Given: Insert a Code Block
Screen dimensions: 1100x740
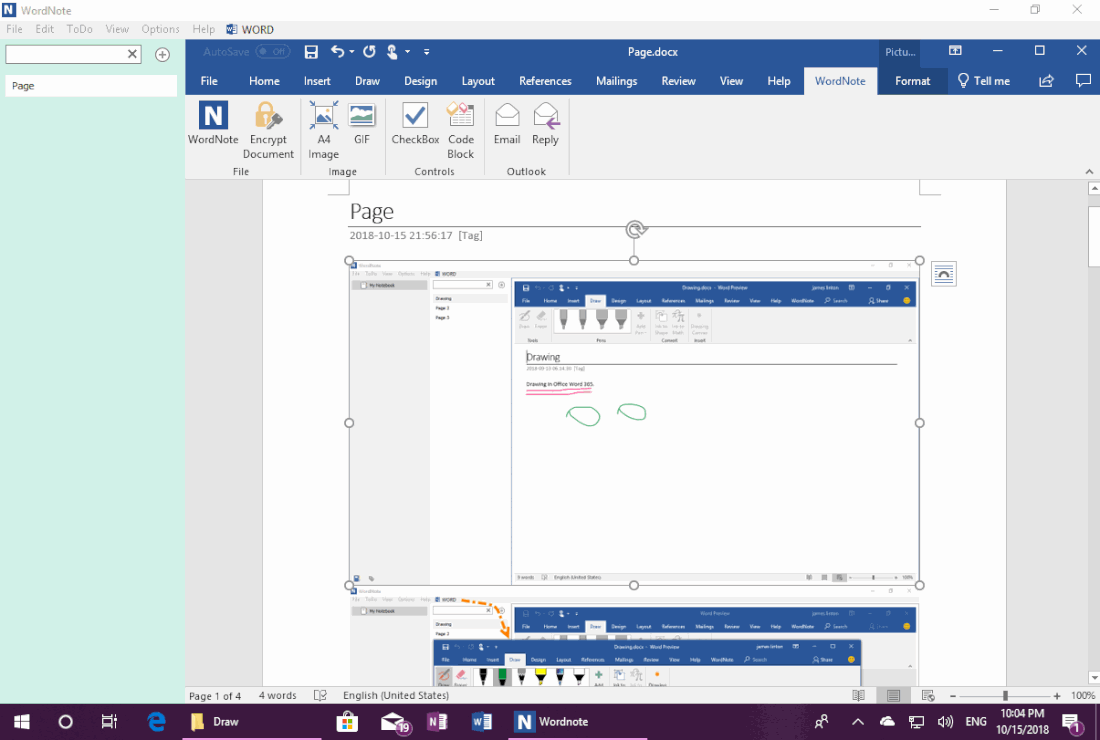Looking at the screenshot, I should [460, 130].
